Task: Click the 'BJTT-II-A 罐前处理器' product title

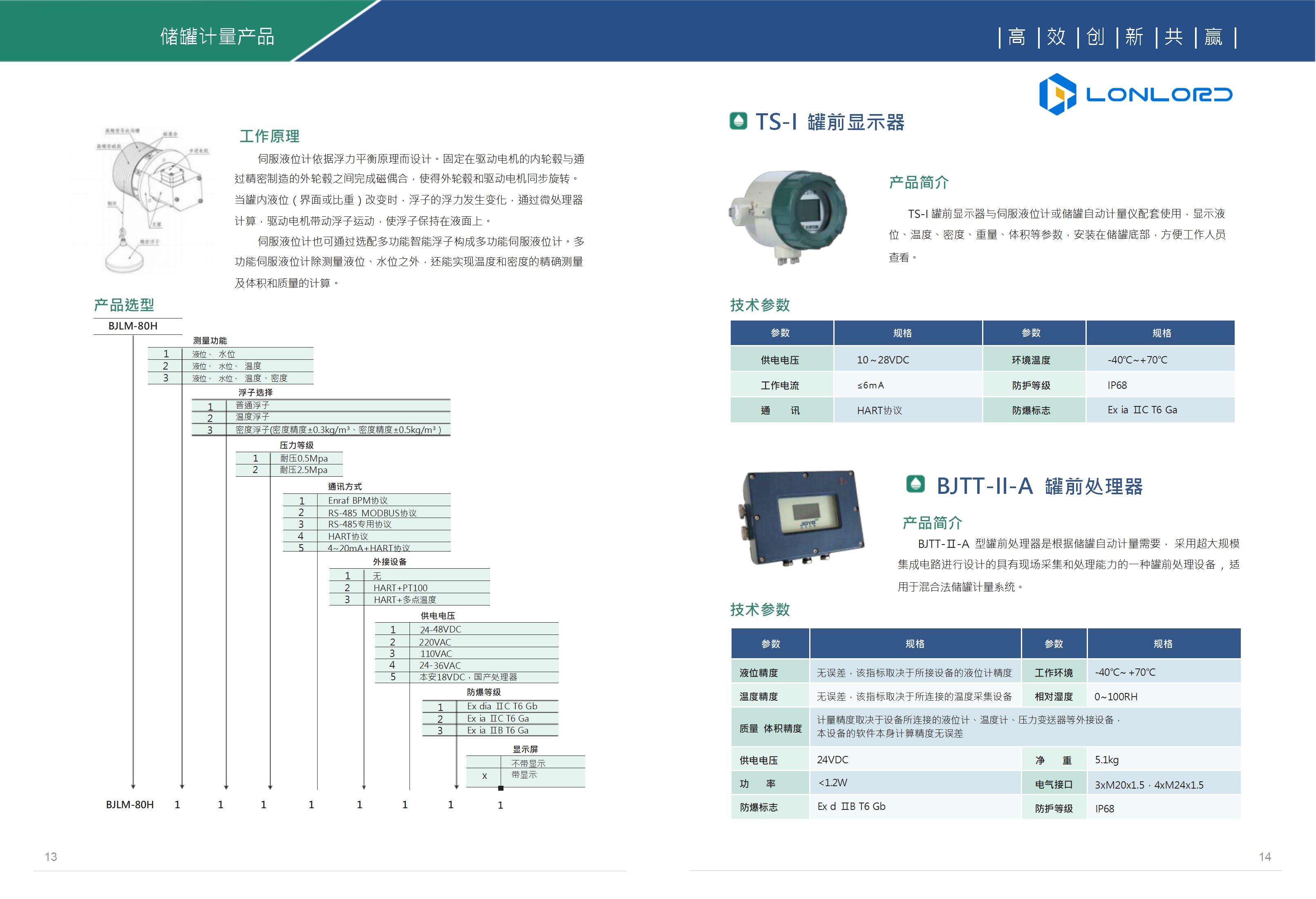Action: (1040, 486)
